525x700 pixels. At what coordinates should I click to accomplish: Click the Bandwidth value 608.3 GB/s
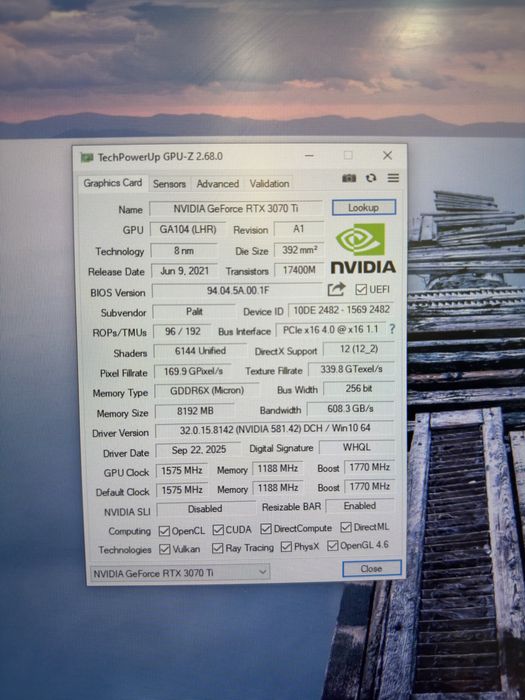(x=351, y=409)
